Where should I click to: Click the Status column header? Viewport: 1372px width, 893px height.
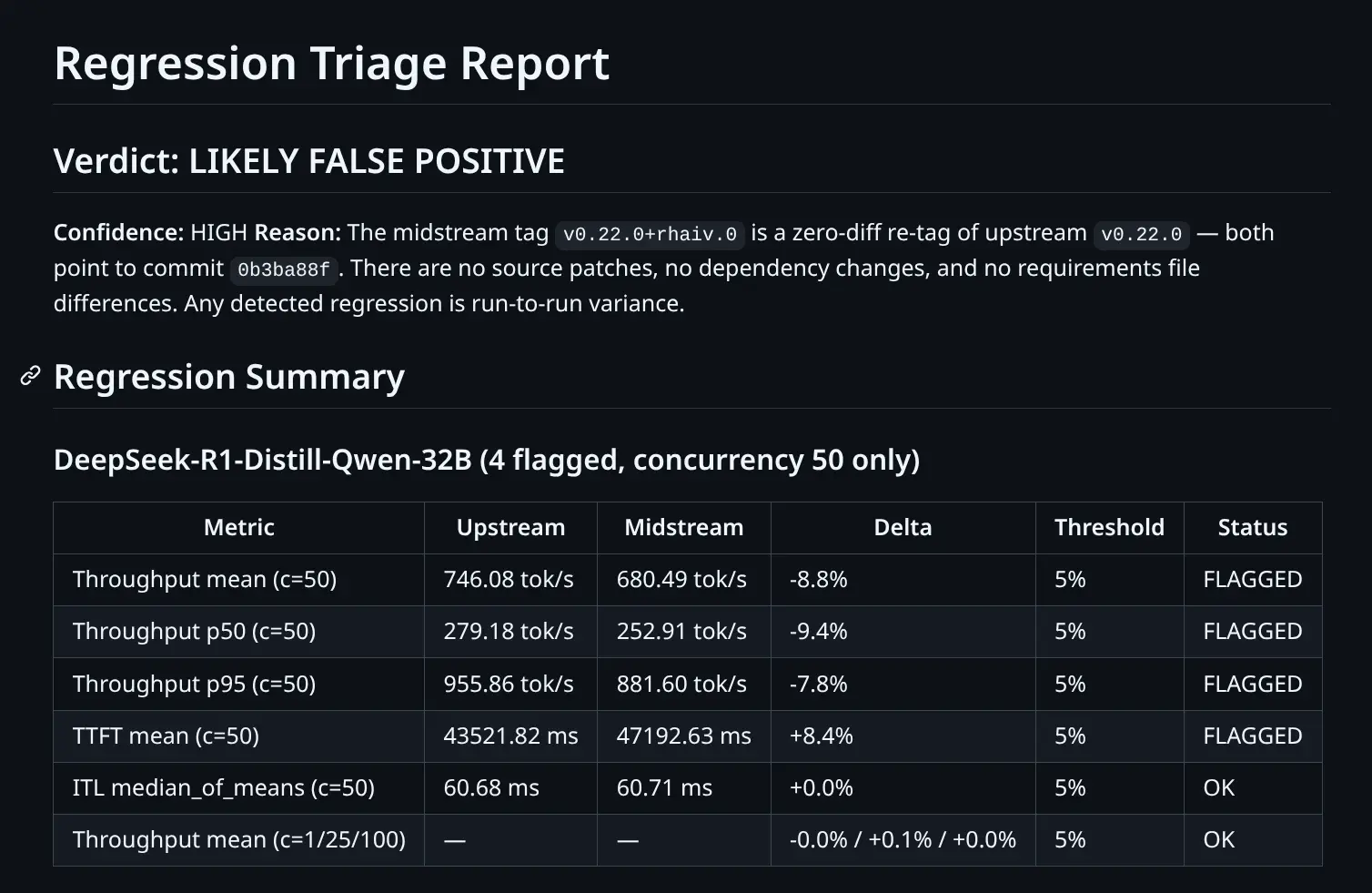(x=1253, y=528)
